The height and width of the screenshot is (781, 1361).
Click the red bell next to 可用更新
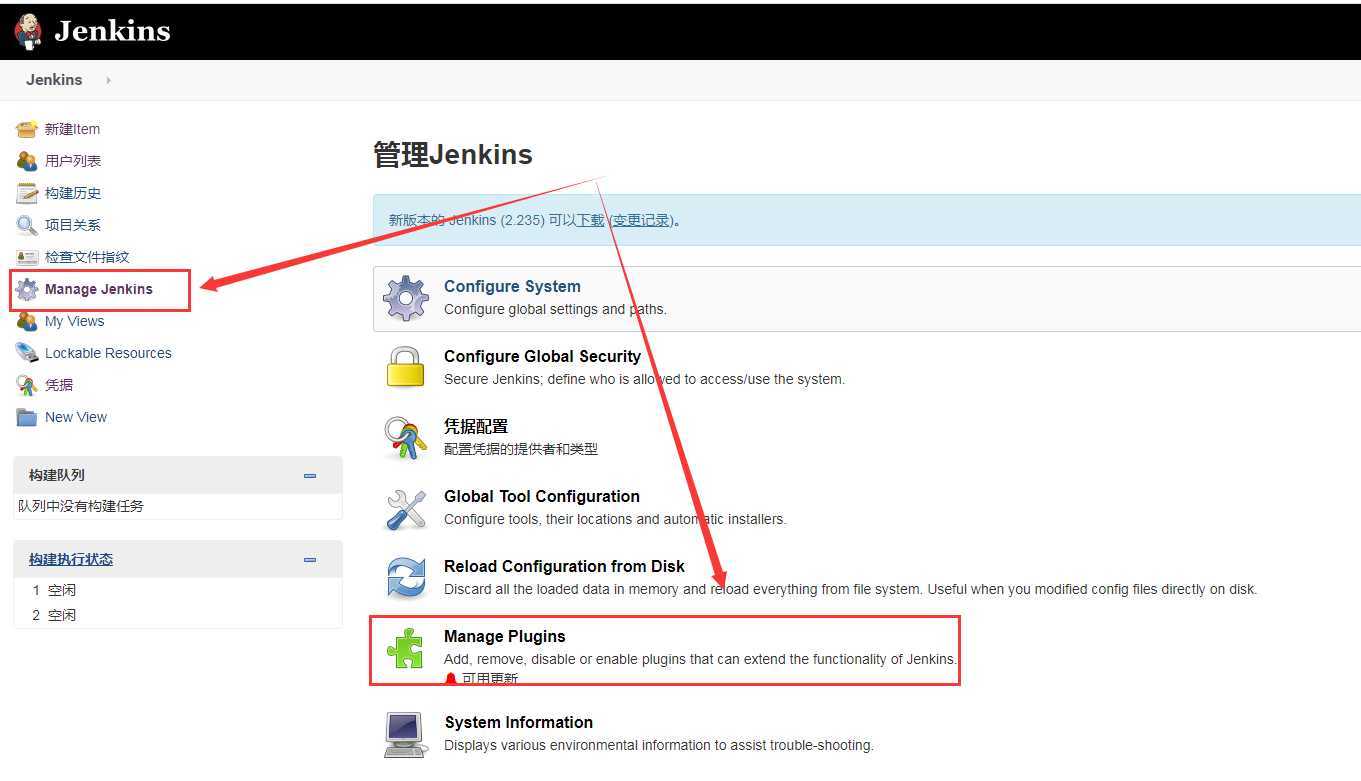point(451,679)
